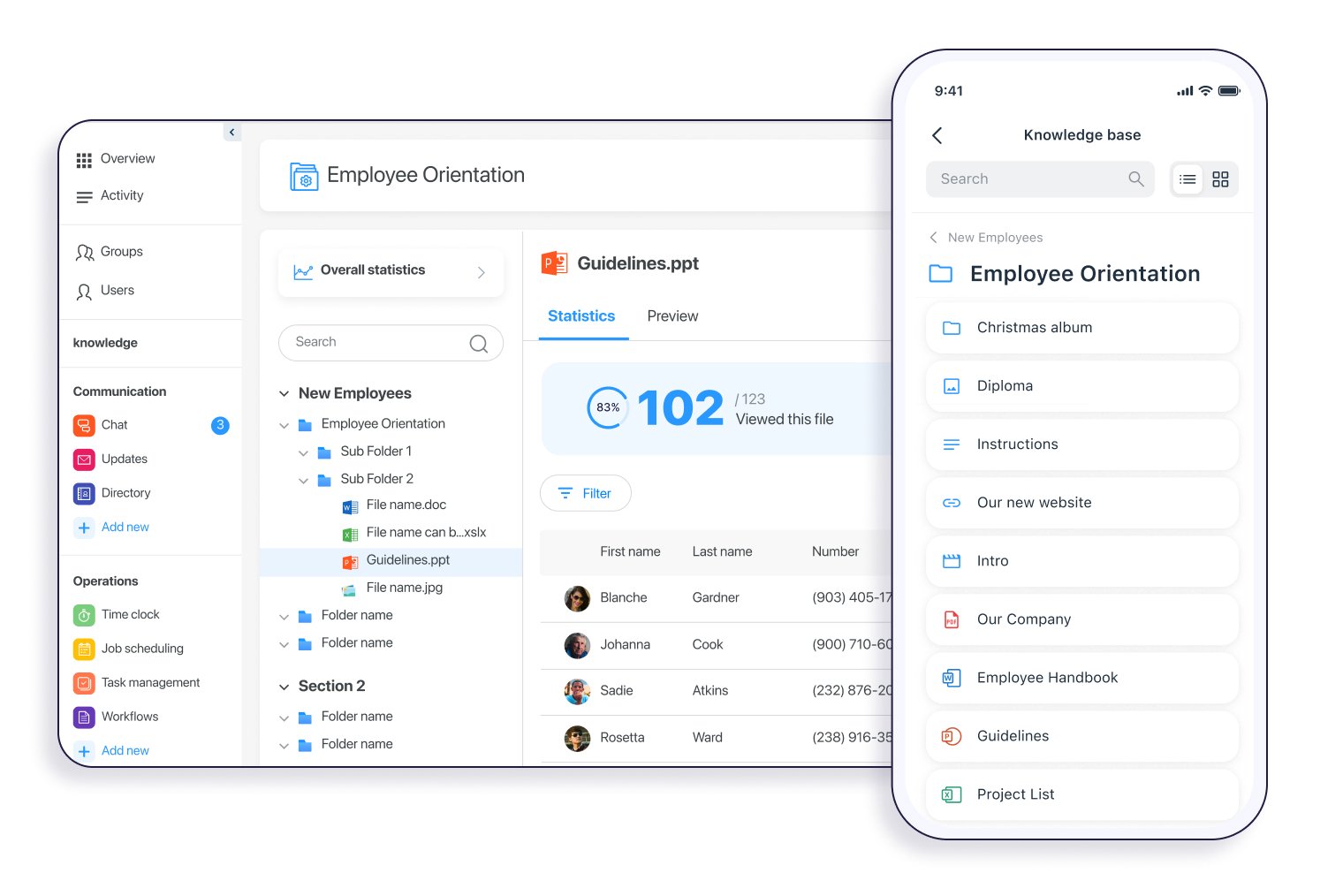
Task: Switch to list view on mobile
Action: (x=1187, y=179)
